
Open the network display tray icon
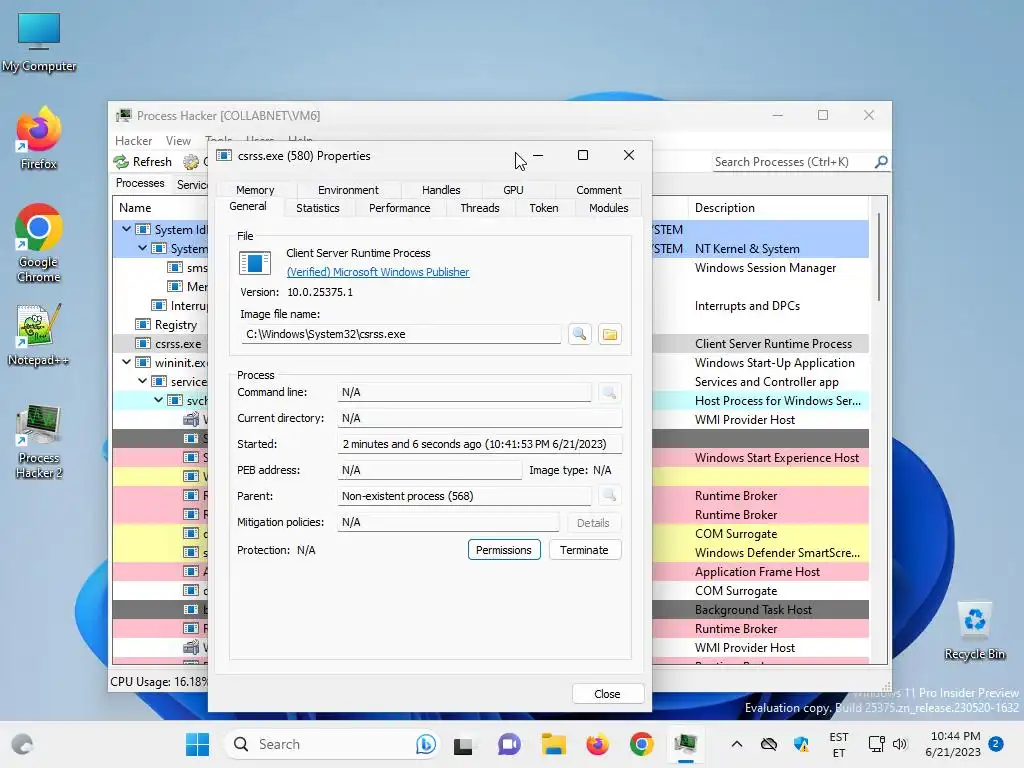click(x=876, y=744)
